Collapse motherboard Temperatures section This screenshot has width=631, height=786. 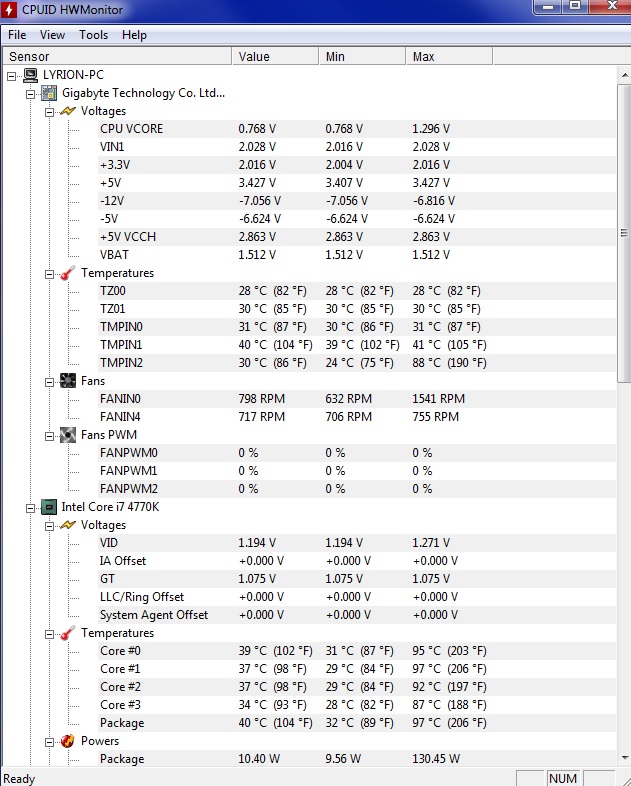point(49,274)
